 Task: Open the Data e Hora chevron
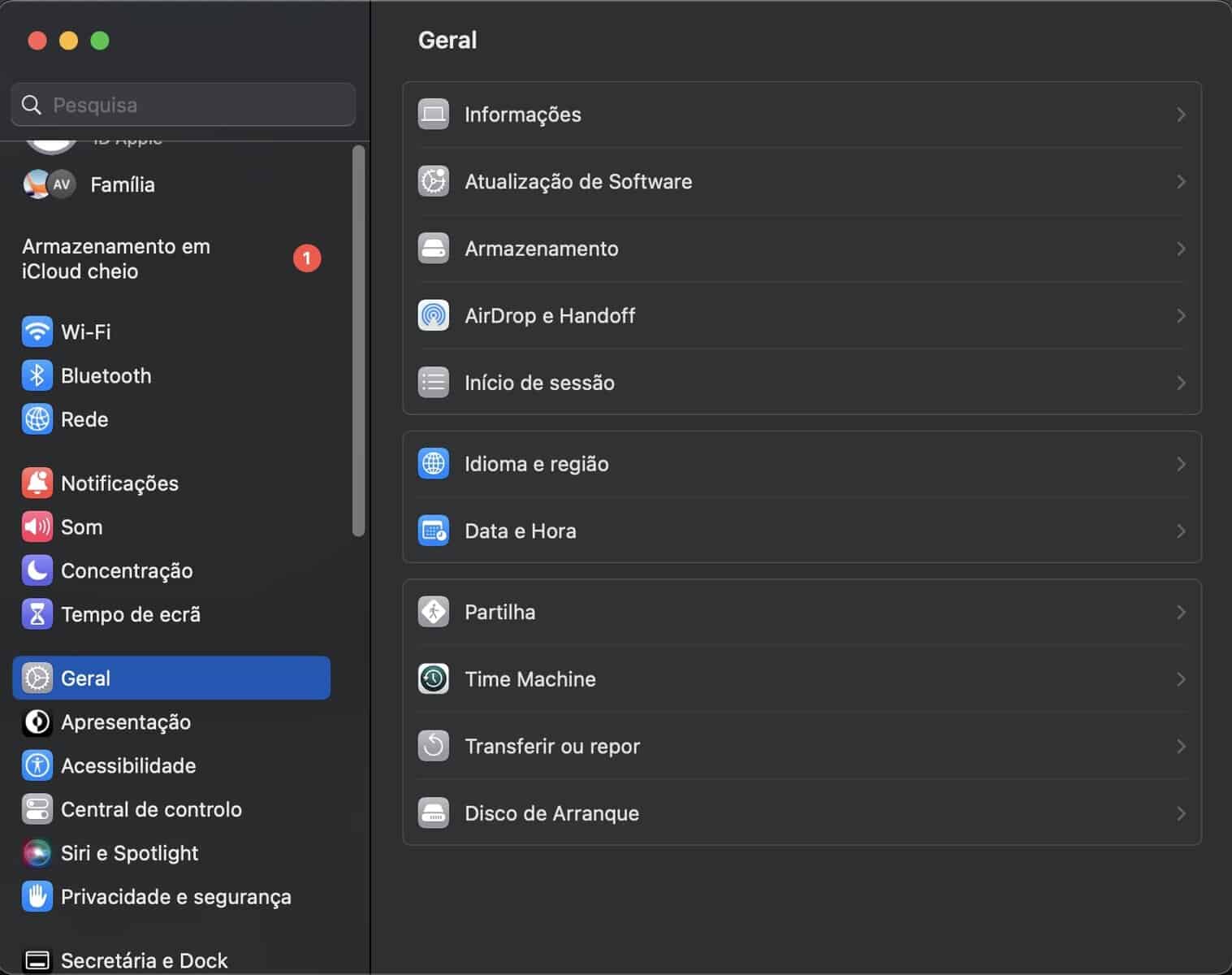click(1181, 531)
